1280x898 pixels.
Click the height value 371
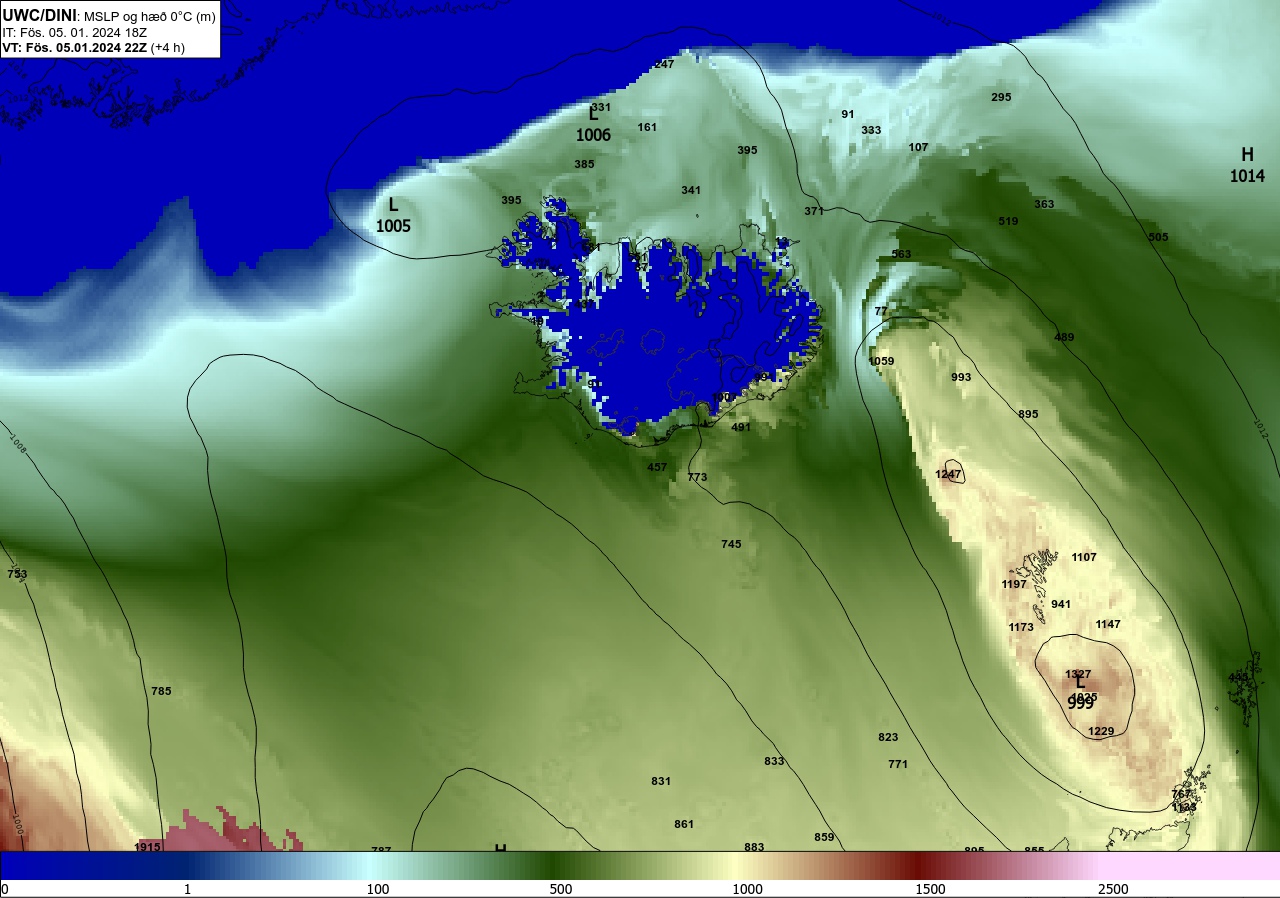pyautogui.click(x=814, y=211)
